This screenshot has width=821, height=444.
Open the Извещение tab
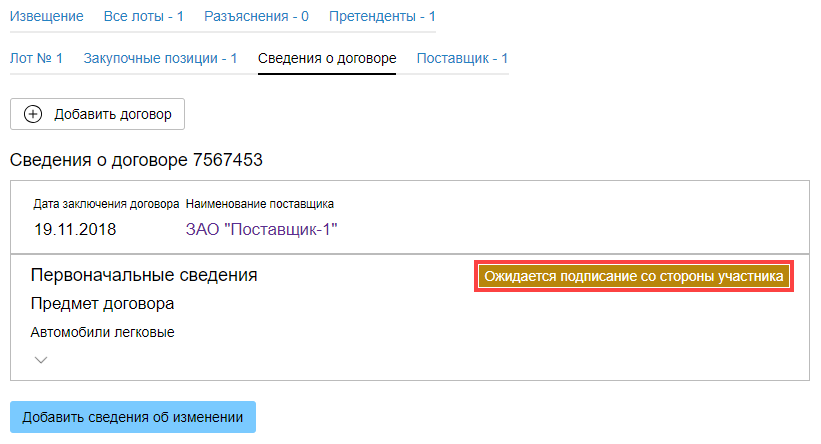(49, 17)
